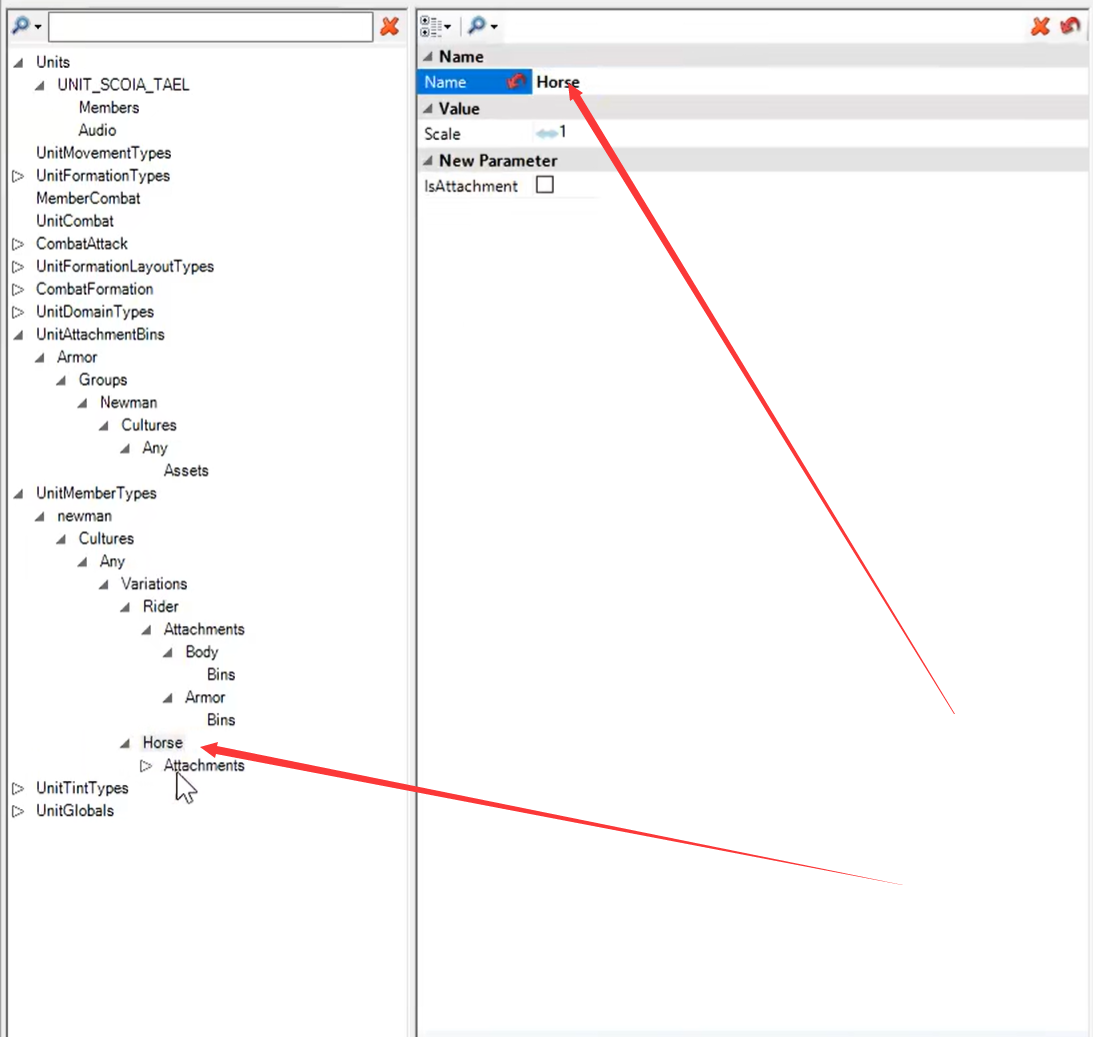Select Bins under the Rider Armor node
This screenshot has height=1037, width=1093.
click(x=221, y=720)
